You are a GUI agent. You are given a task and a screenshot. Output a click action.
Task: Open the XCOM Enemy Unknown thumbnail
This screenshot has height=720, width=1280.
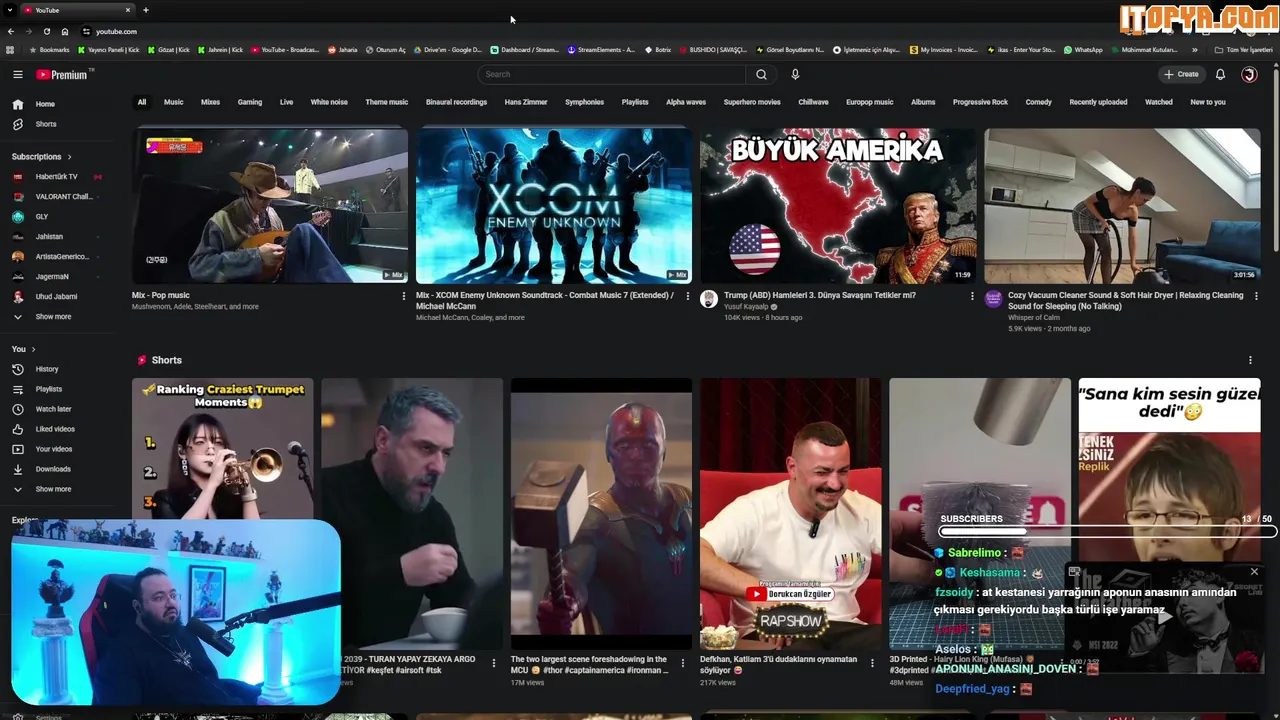click(553, 206)
